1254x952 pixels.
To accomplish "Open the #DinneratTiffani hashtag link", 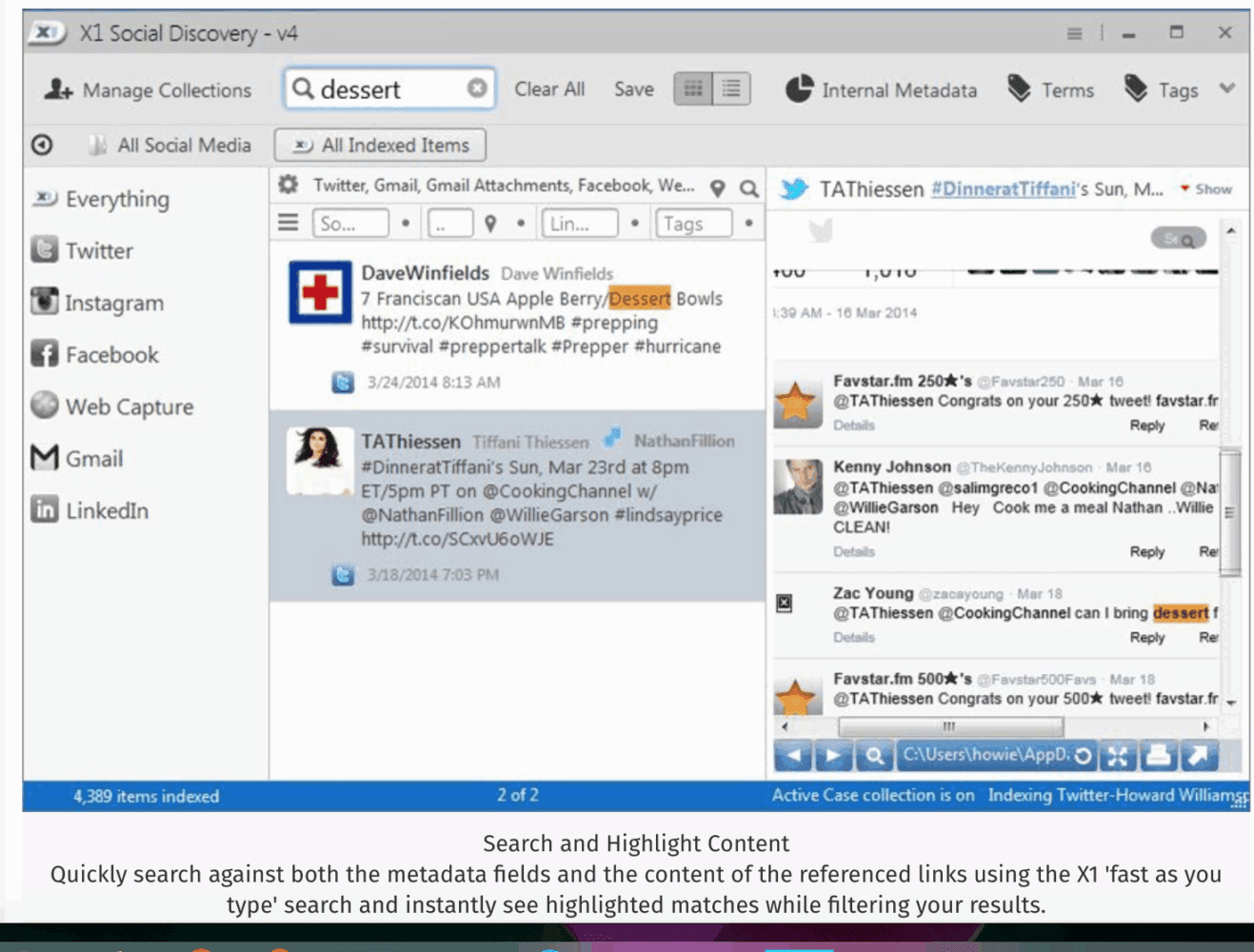I will click(x=1002, y=189).
